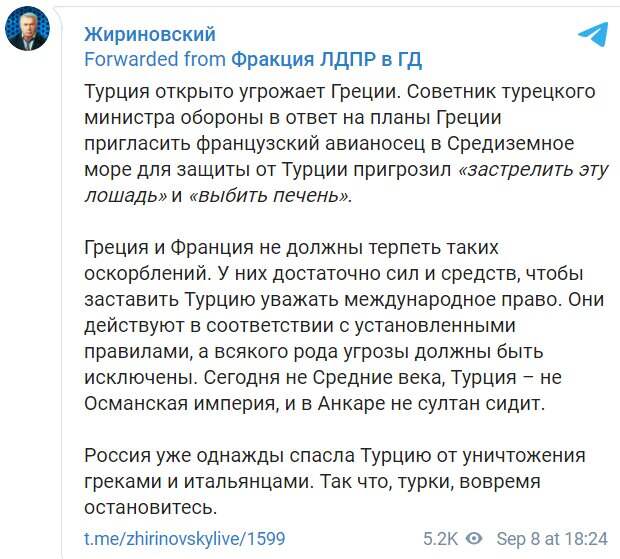Click the 'Forwarded from' label
The width and height of the screenshot is (620, 559).
pos(154,60)
